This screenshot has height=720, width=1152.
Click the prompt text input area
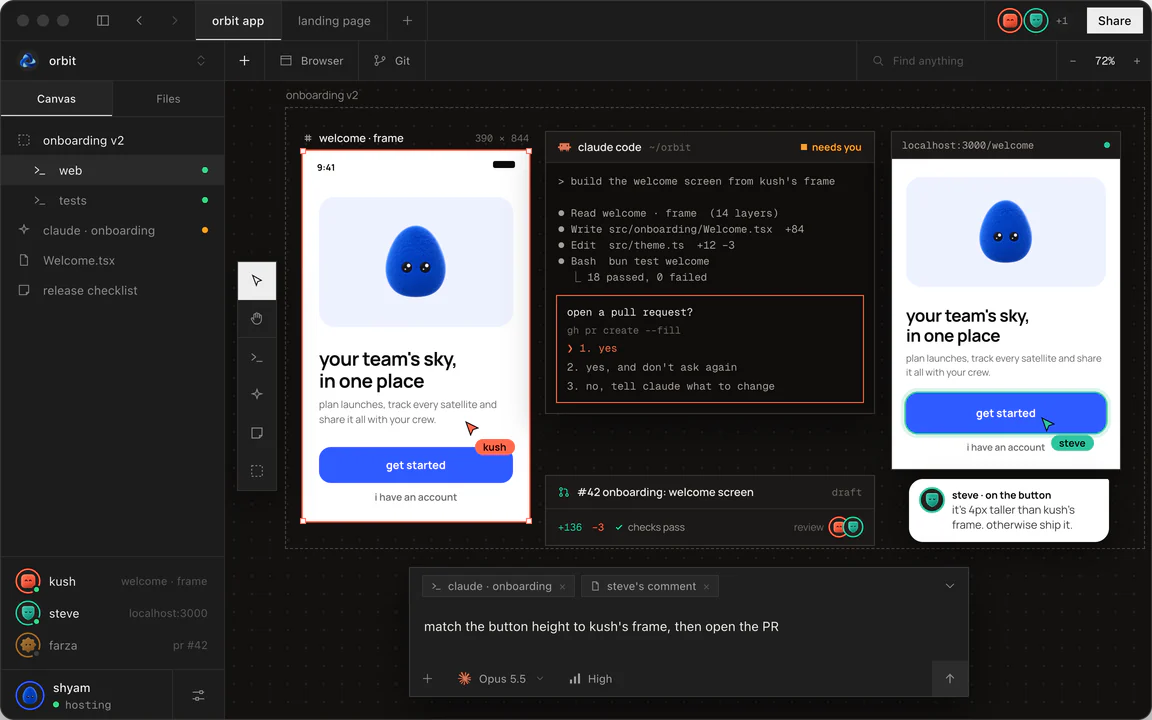point(688,627)
